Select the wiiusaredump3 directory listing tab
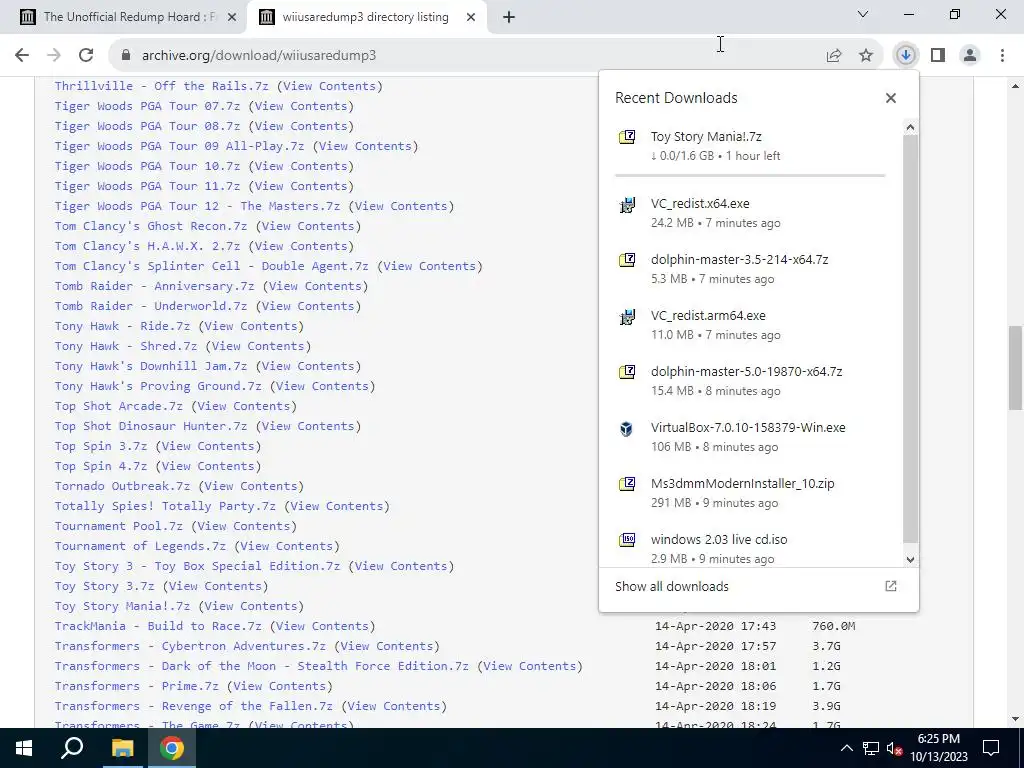The height and width of the screenshot is (768, 1024). 366,17
